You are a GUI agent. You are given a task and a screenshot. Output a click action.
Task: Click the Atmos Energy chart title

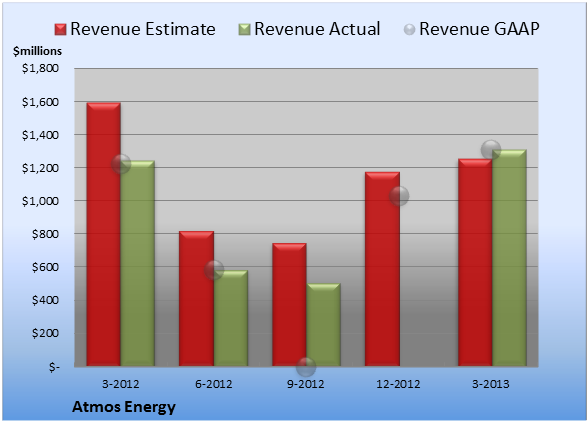click(x=124, y=407)
